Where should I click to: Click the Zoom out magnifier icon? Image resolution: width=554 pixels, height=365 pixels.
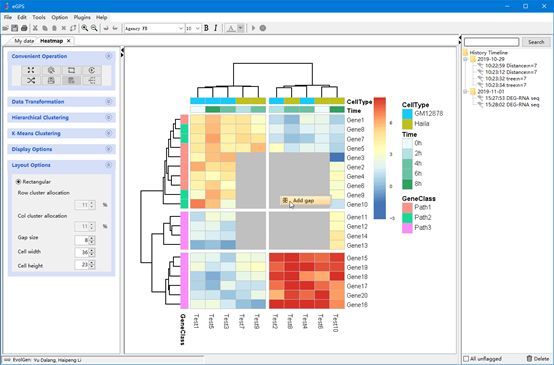click(94, 28)
